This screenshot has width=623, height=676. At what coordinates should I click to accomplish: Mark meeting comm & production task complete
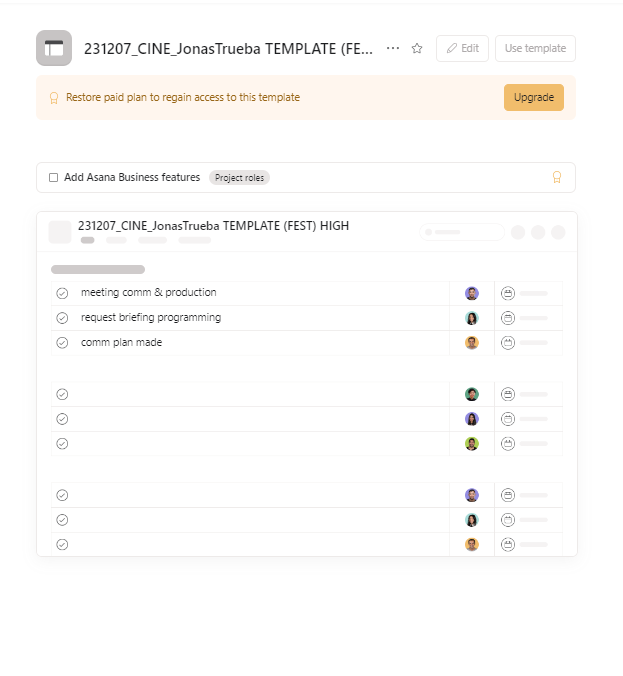(x=62, y=293)
